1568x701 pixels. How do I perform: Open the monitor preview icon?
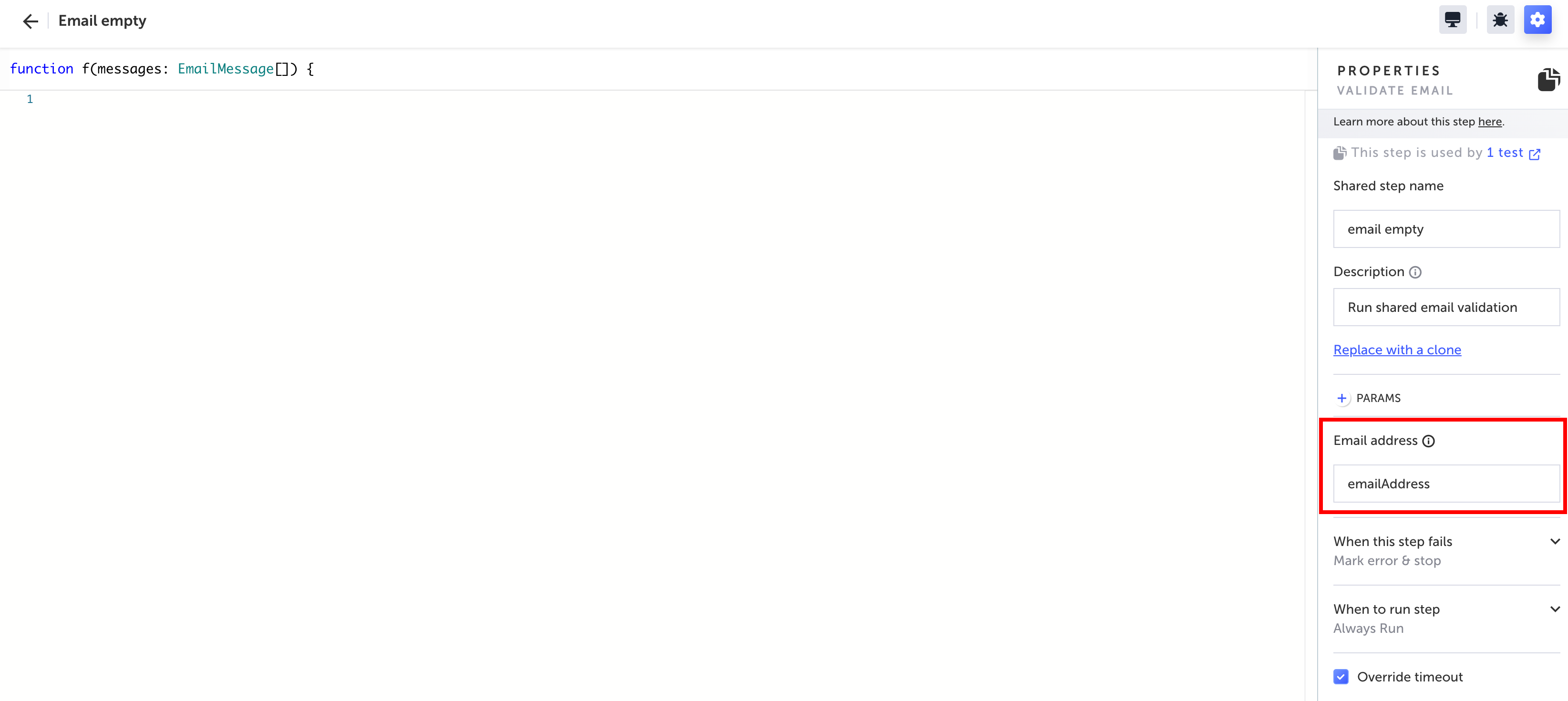coord(1452,20)
